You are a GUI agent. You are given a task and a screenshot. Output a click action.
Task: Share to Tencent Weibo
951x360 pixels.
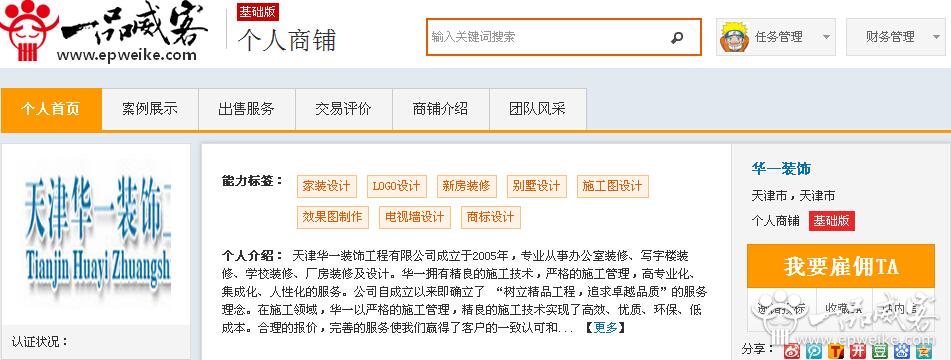815,350
